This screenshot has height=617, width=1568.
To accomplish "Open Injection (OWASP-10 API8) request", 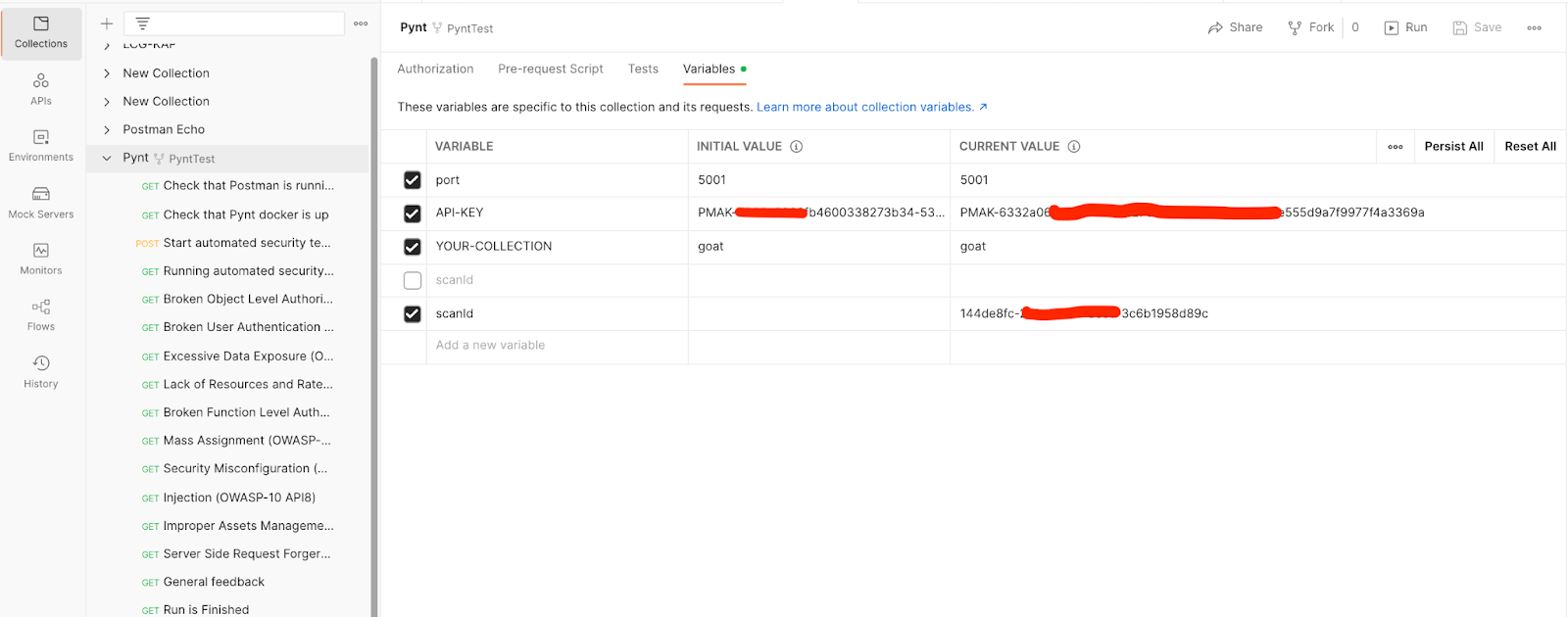I will pos(228,498).
